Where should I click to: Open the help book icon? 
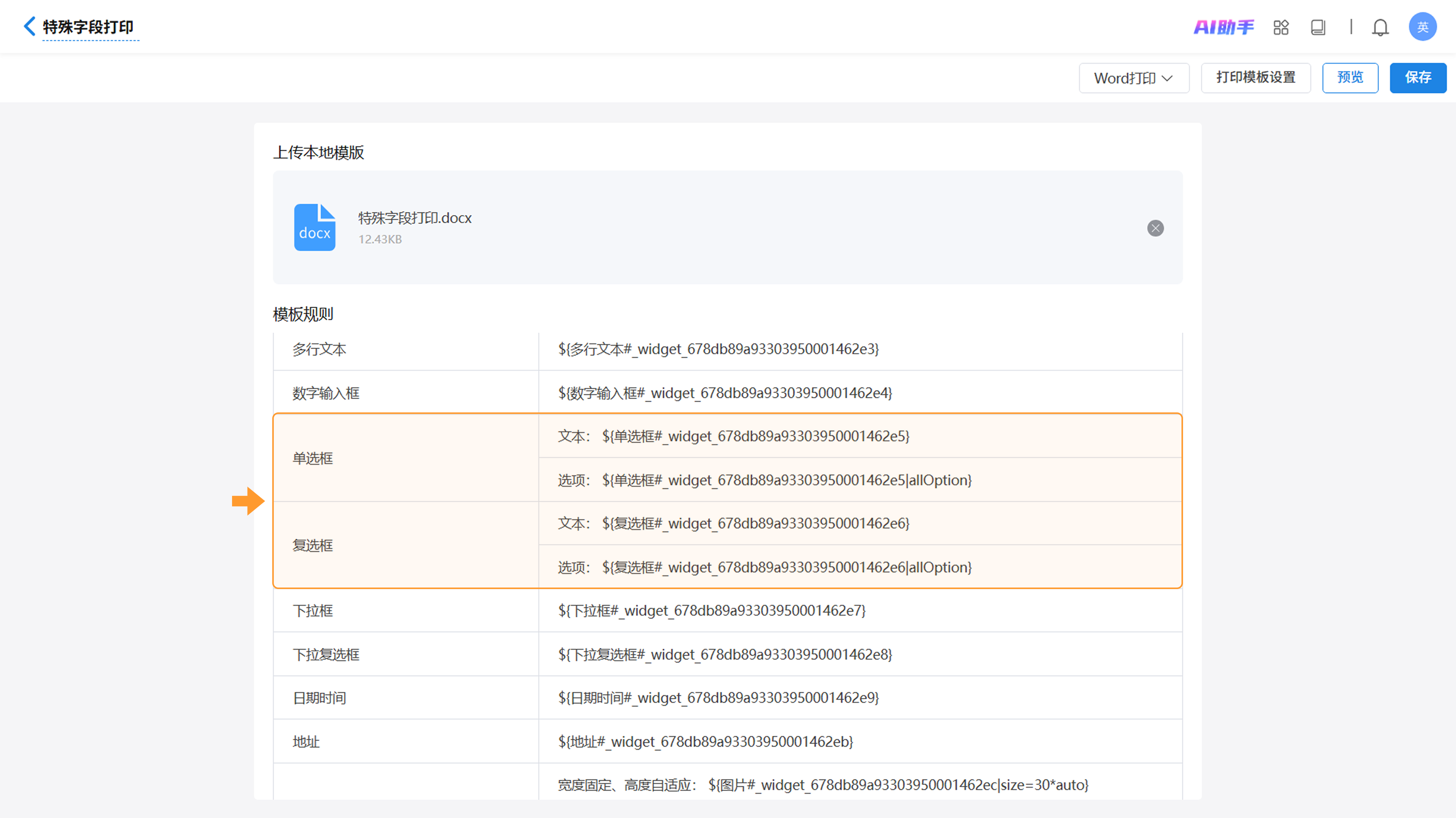[x=1318, y=27]
